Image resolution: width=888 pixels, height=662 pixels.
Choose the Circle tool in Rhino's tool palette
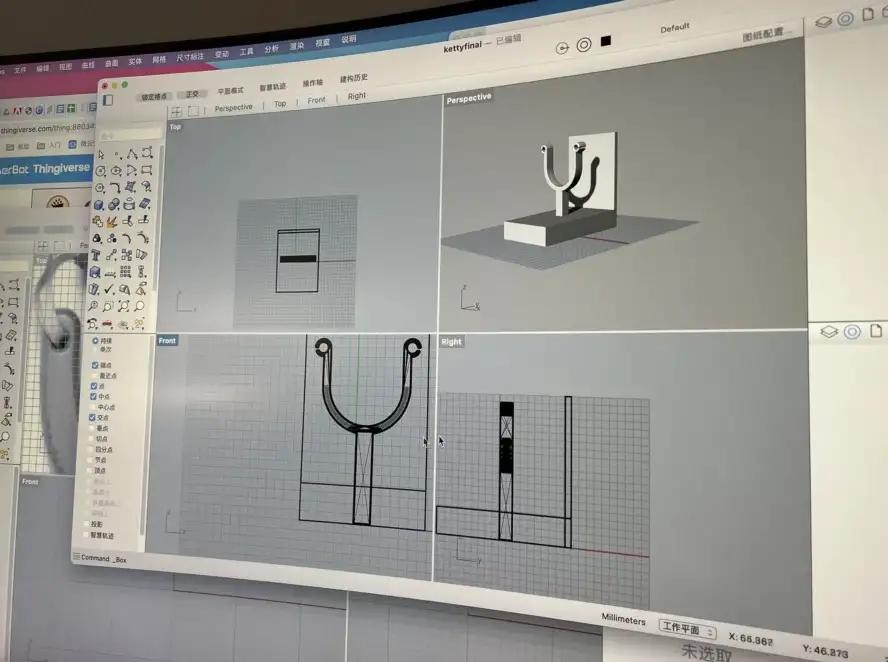click(101, 171)
